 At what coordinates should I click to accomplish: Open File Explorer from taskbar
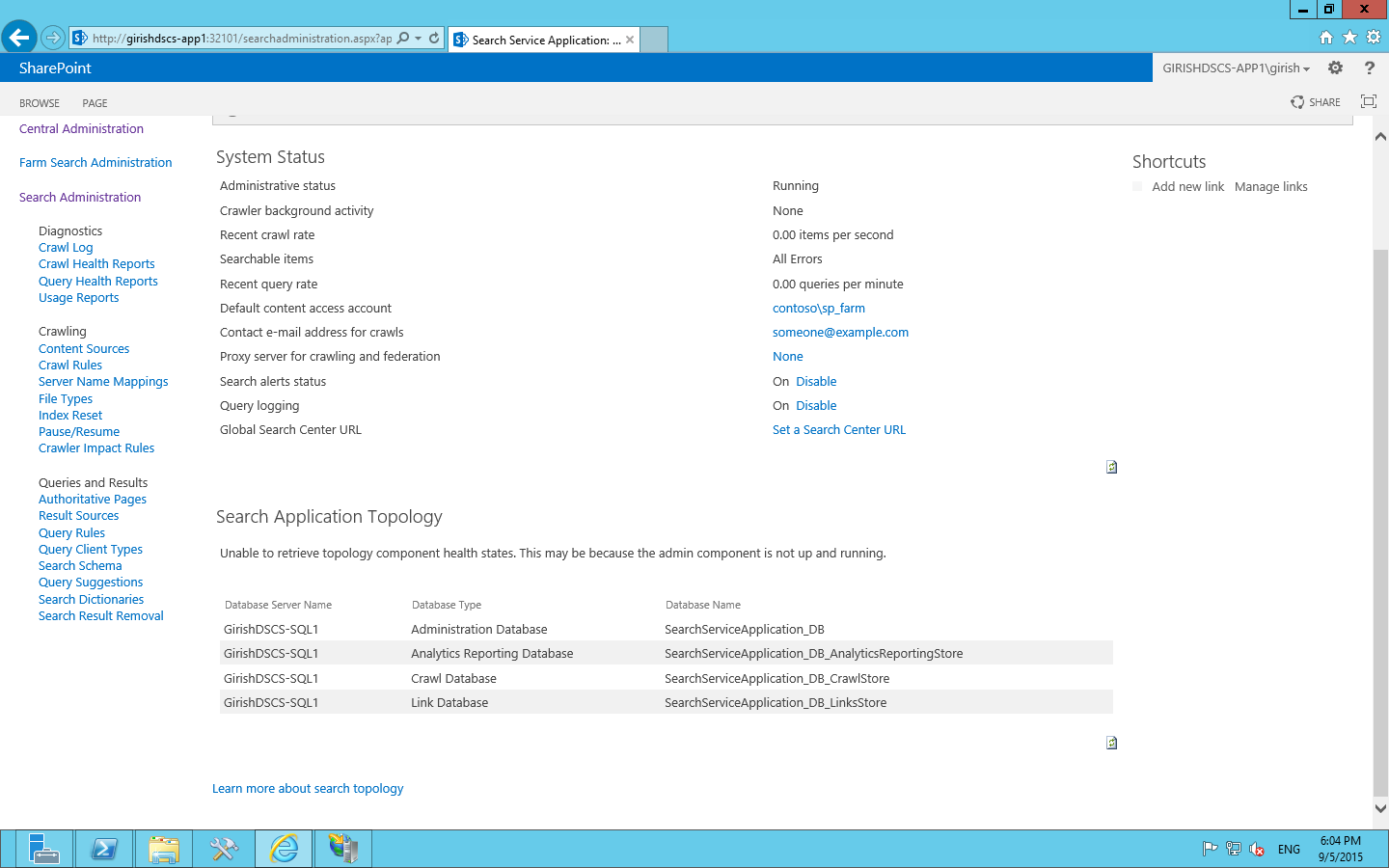tap(164, 849)
